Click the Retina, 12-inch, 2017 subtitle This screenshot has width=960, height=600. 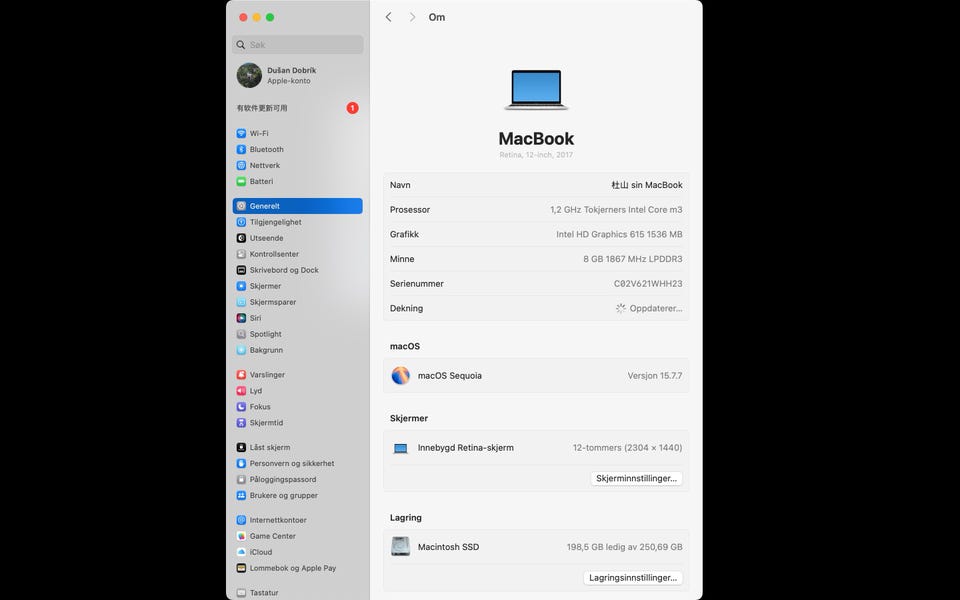(x=536, y=155)
